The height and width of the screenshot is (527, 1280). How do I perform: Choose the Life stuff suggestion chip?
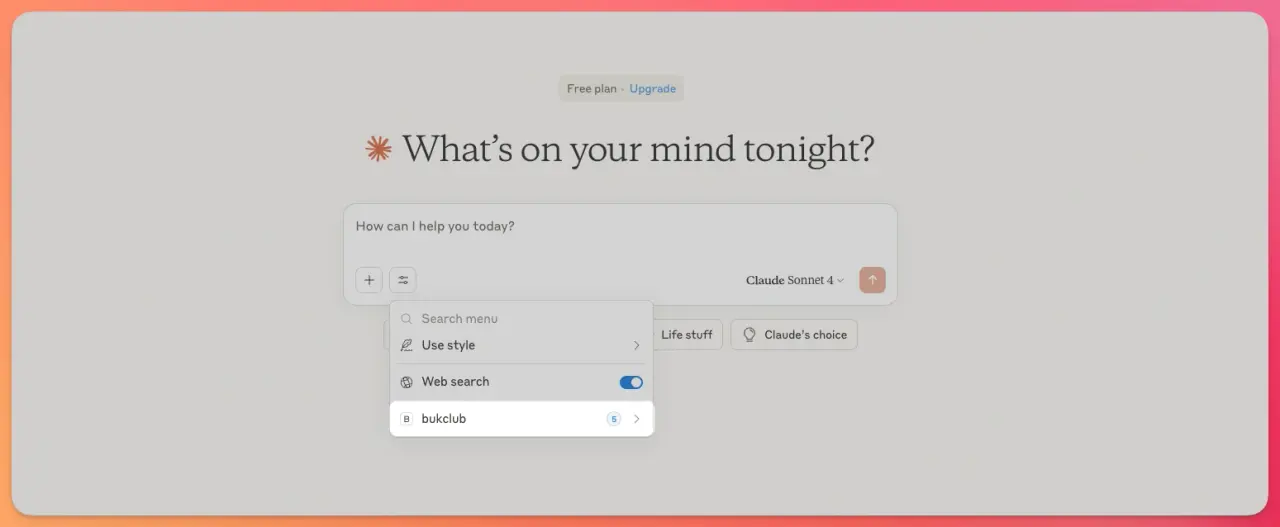pos(686,335)
